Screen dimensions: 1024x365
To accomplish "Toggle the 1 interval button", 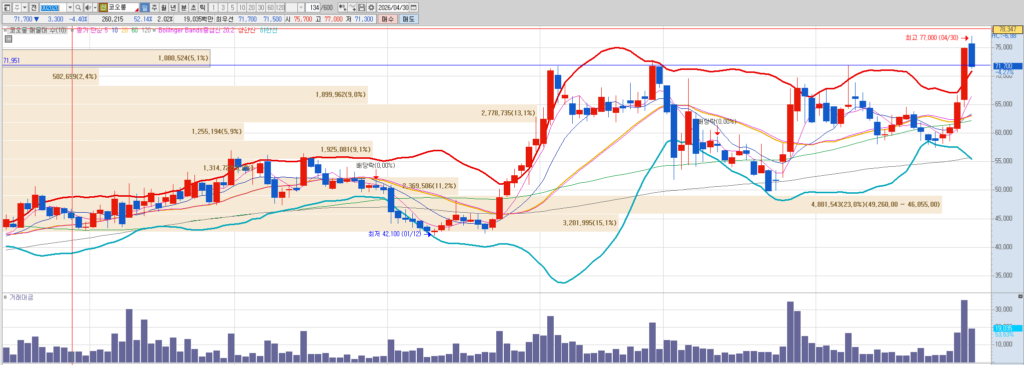I will tap(214, 7).
